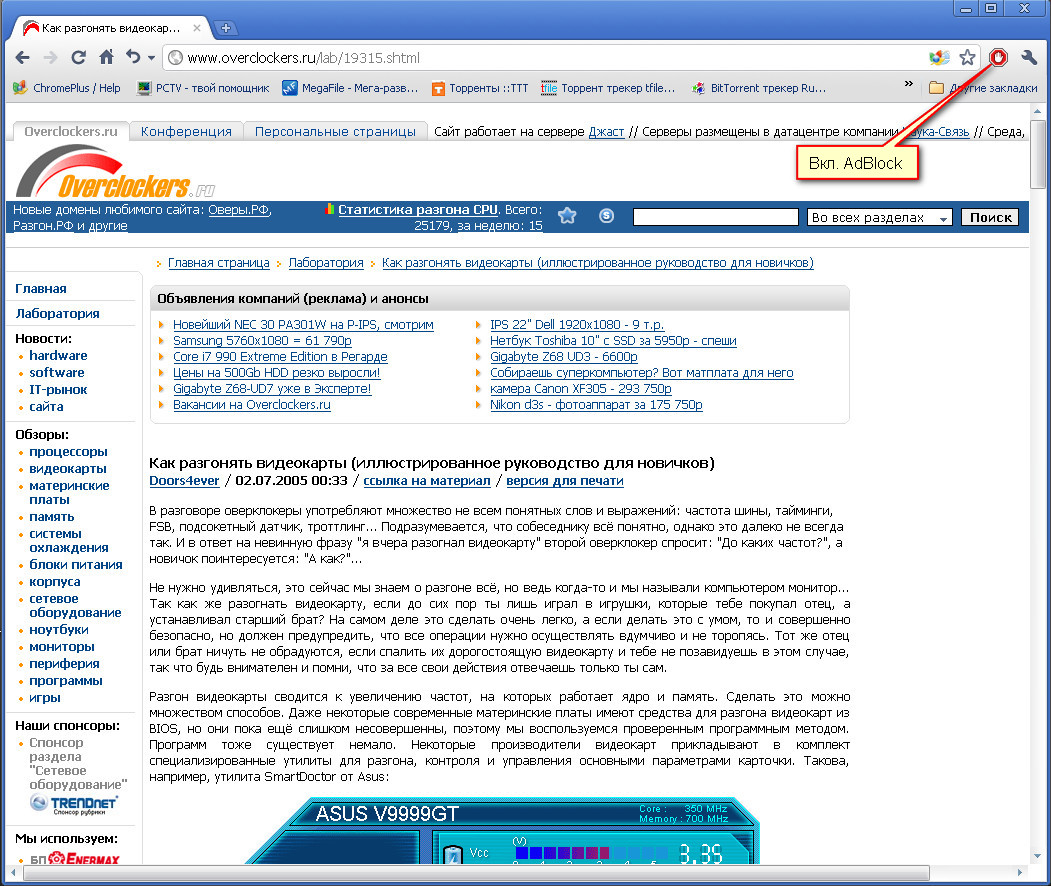Open author Doors4ever profile link
1051x886 pixels.
coord(184,481)
